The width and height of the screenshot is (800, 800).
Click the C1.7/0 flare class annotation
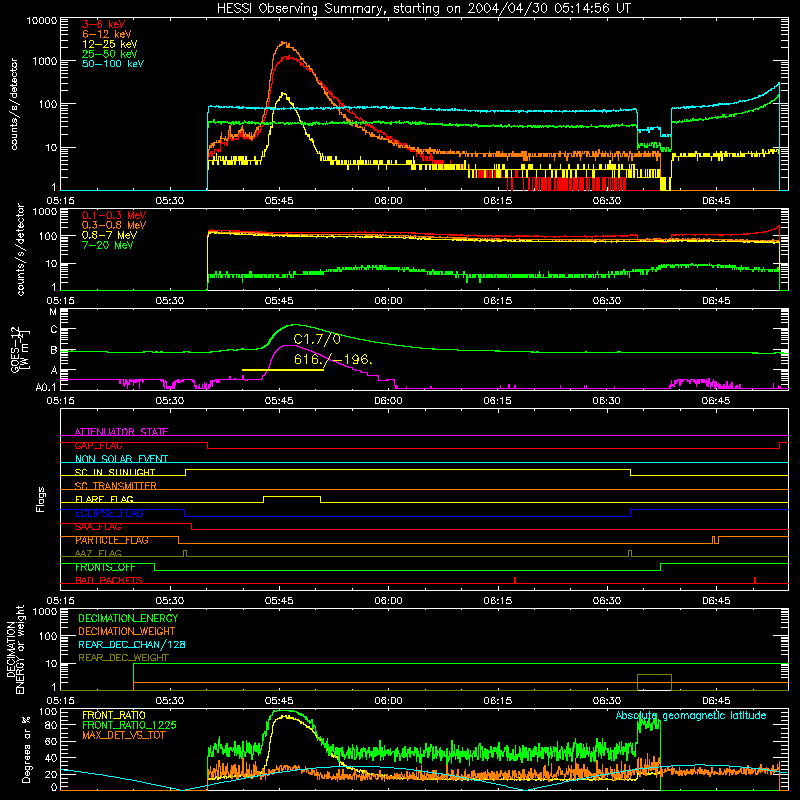click(x=317, y=339)
